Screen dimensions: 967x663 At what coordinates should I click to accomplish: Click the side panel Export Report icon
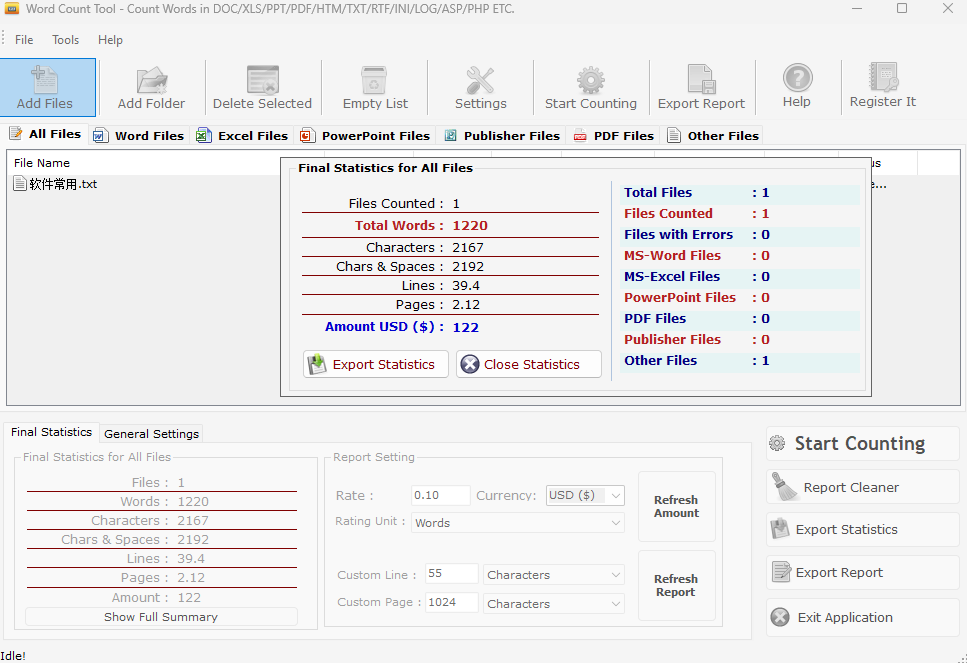coord(781,572)
